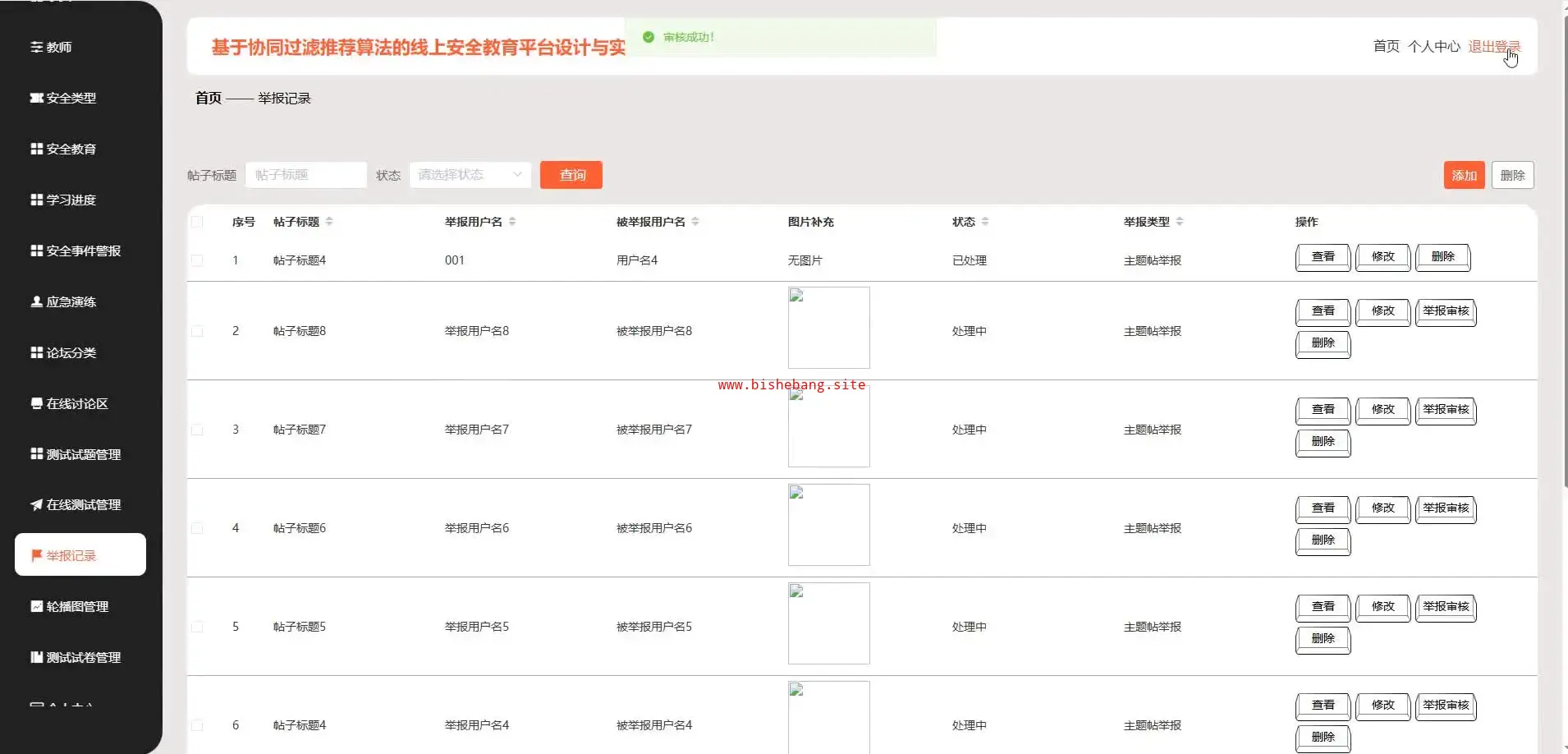Click 首页 in the breadcrumb
The width and height of the screenshot is (1568, 754).
[209, 99]
